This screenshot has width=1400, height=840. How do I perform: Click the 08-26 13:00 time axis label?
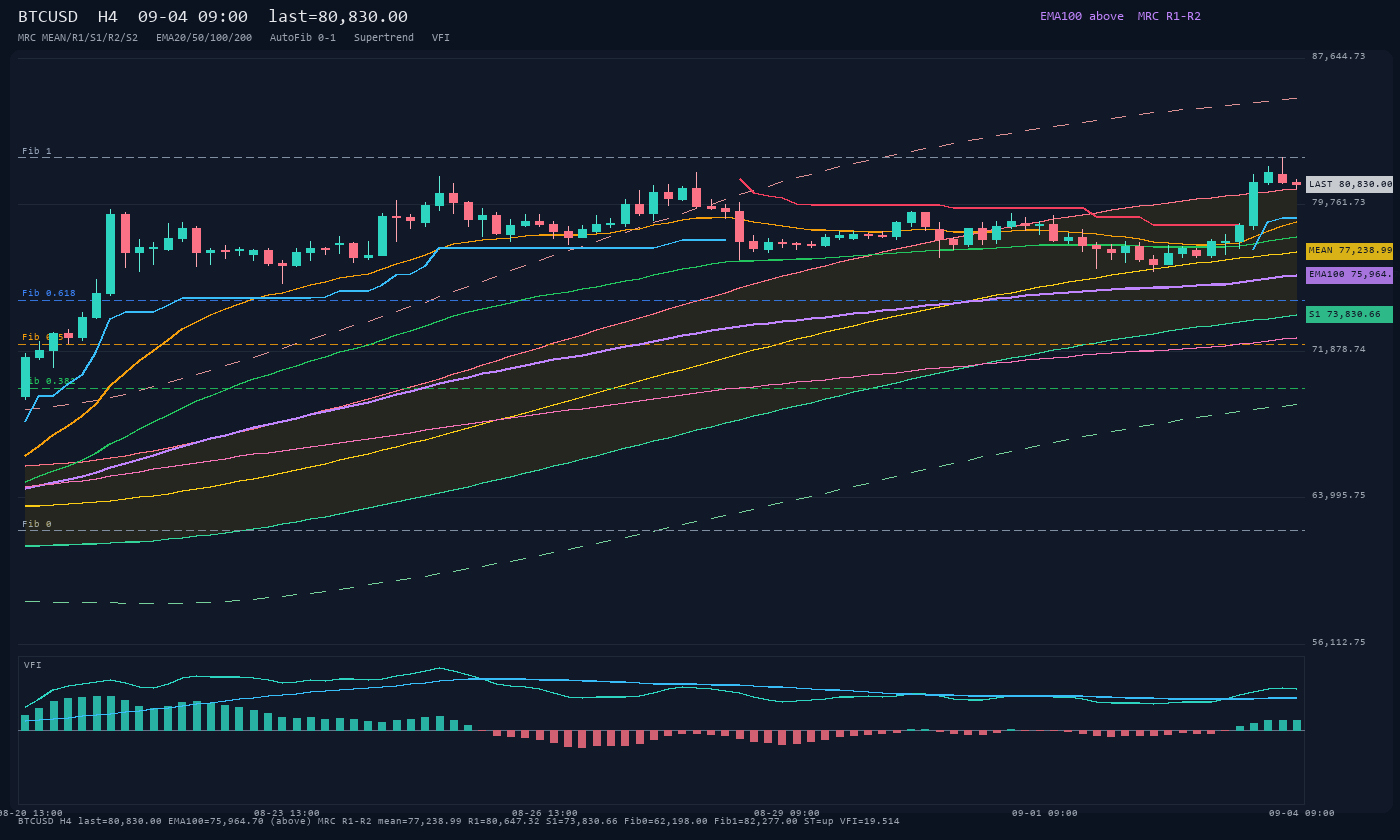click(x=545, y=813)
